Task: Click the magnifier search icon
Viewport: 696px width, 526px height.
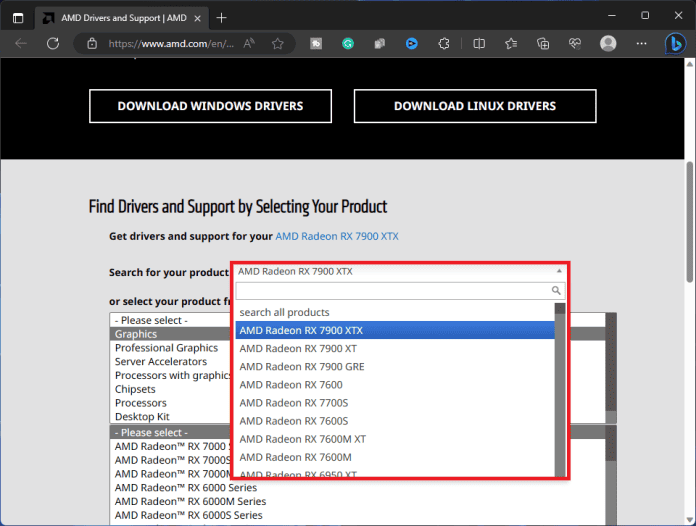Action: pyautogui.click(x=556, y=291)
